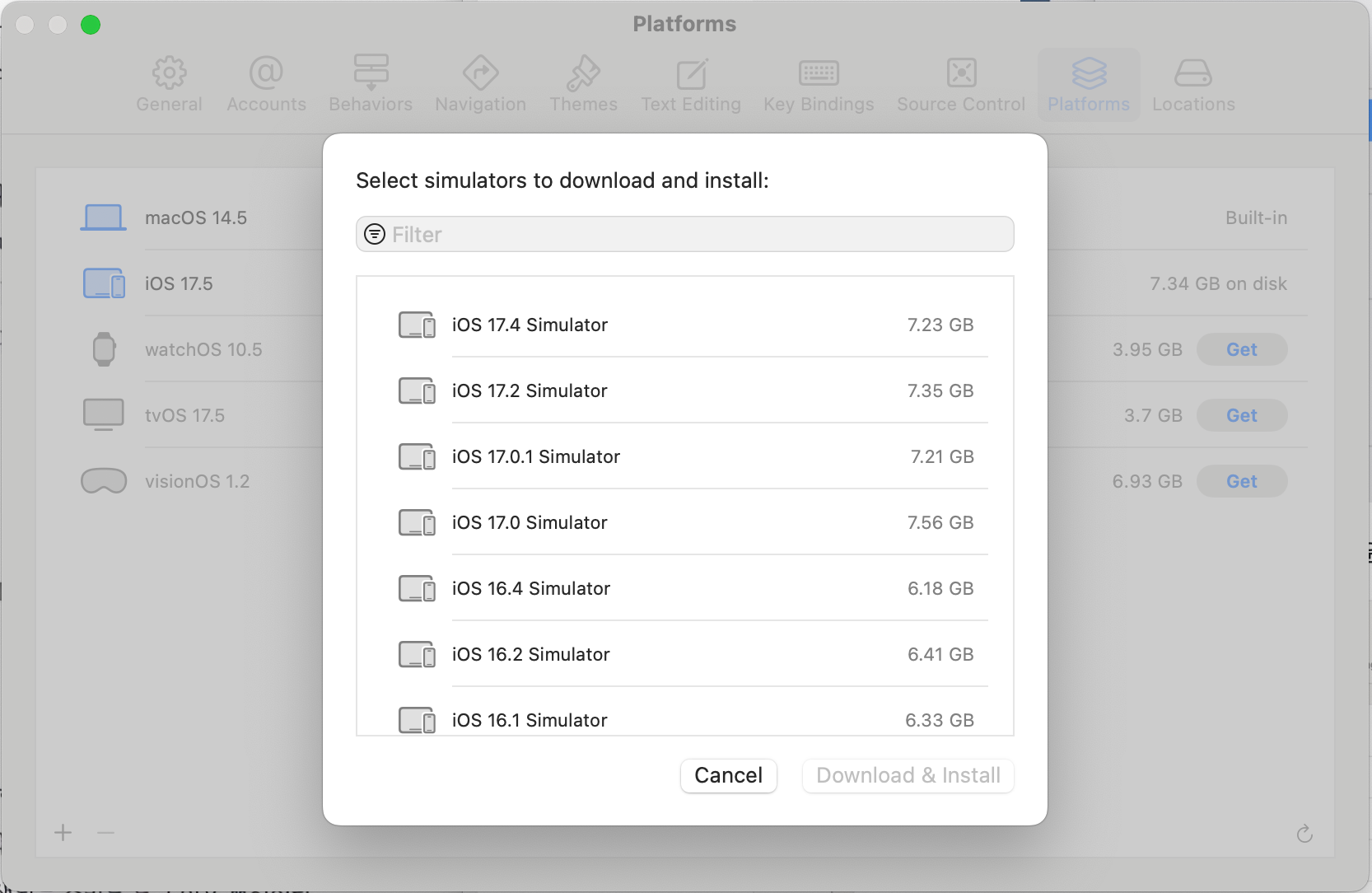
Task: Click the Built-in label for macOS
Action: tap(1256, 217)
